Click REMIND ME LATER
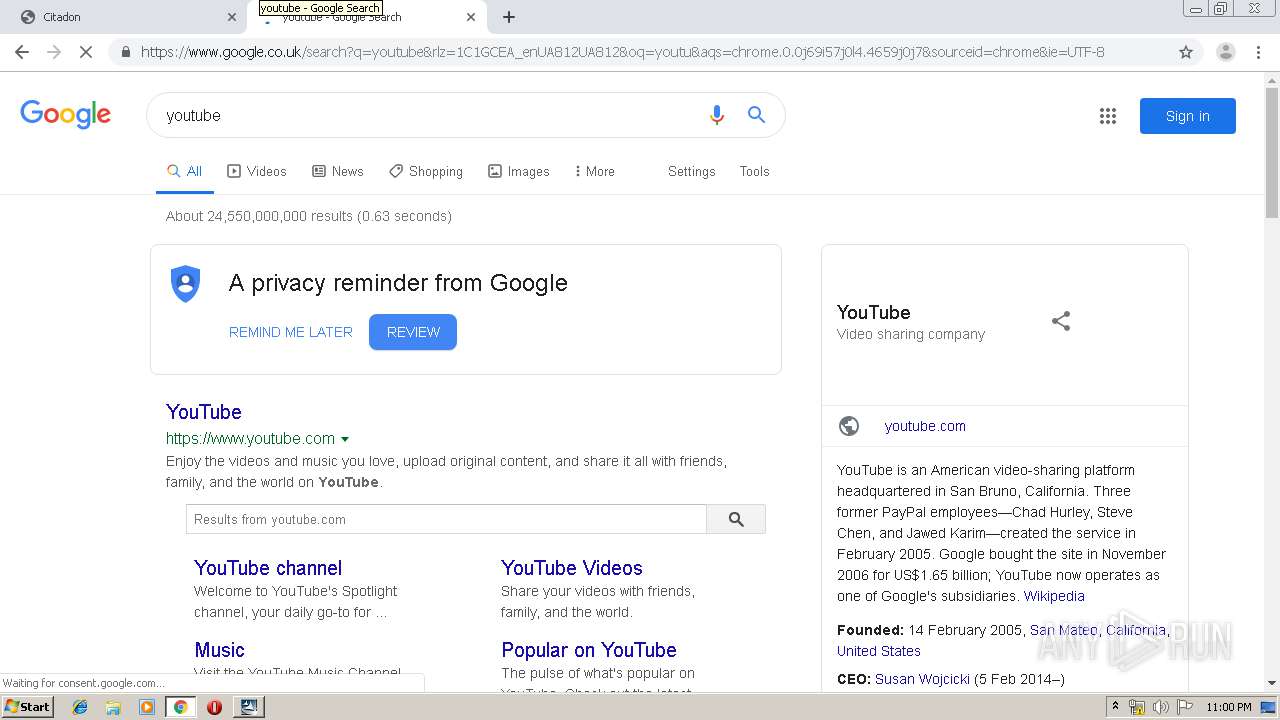Viewport: 1280px width, 720px height. point(291,332)
